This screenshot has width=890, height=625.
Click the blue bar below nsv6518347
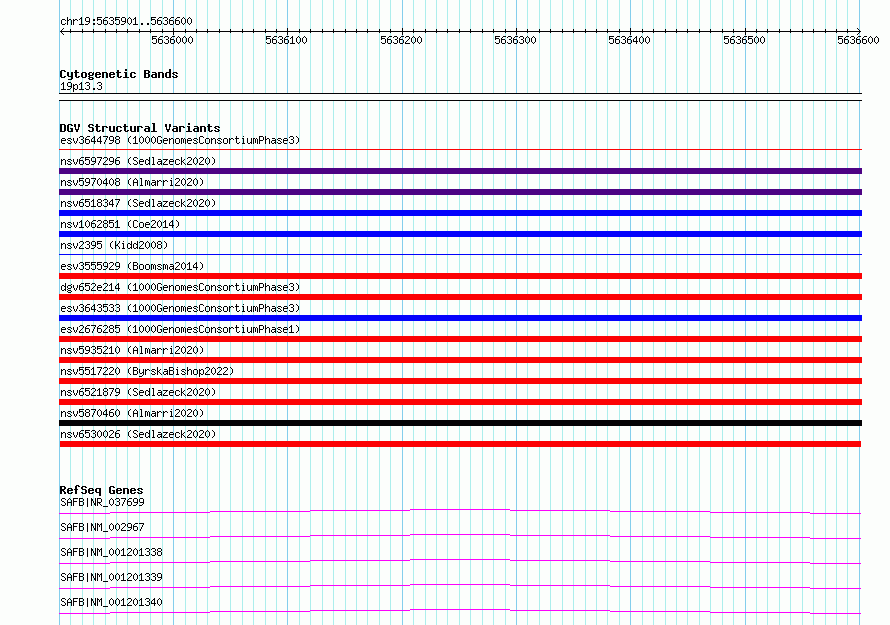point(460,213)
